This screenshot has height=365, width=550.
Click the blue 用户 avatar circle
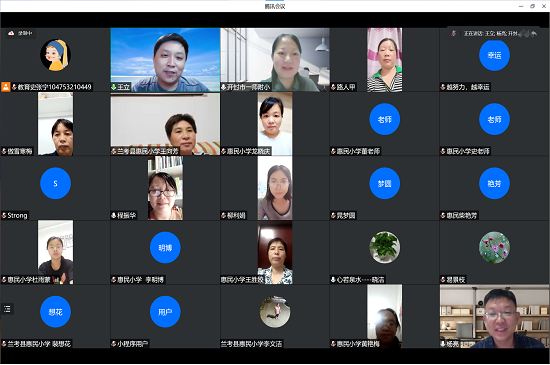165,312
